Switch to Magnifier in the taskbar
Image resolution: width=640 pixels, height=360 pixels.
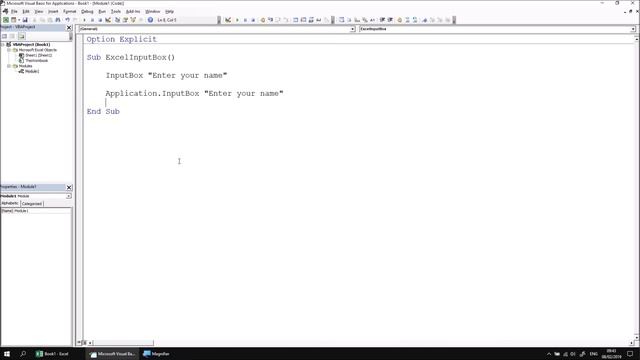(x=156, y=354)
